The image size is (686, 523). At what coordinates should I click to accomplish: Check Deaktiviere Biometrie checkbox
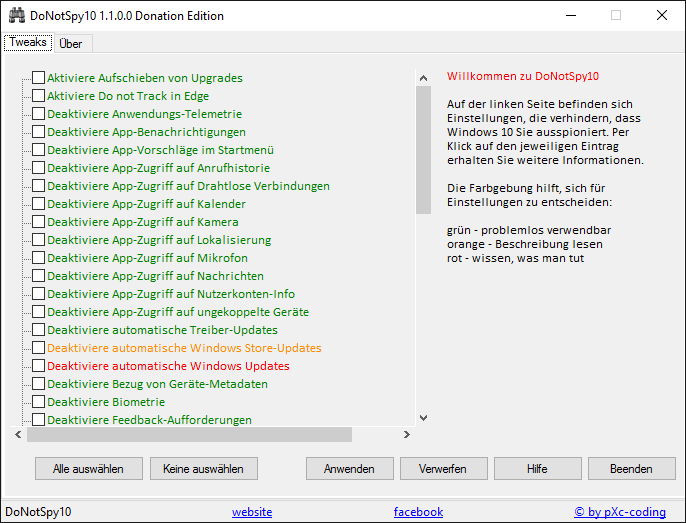(38, 401)
